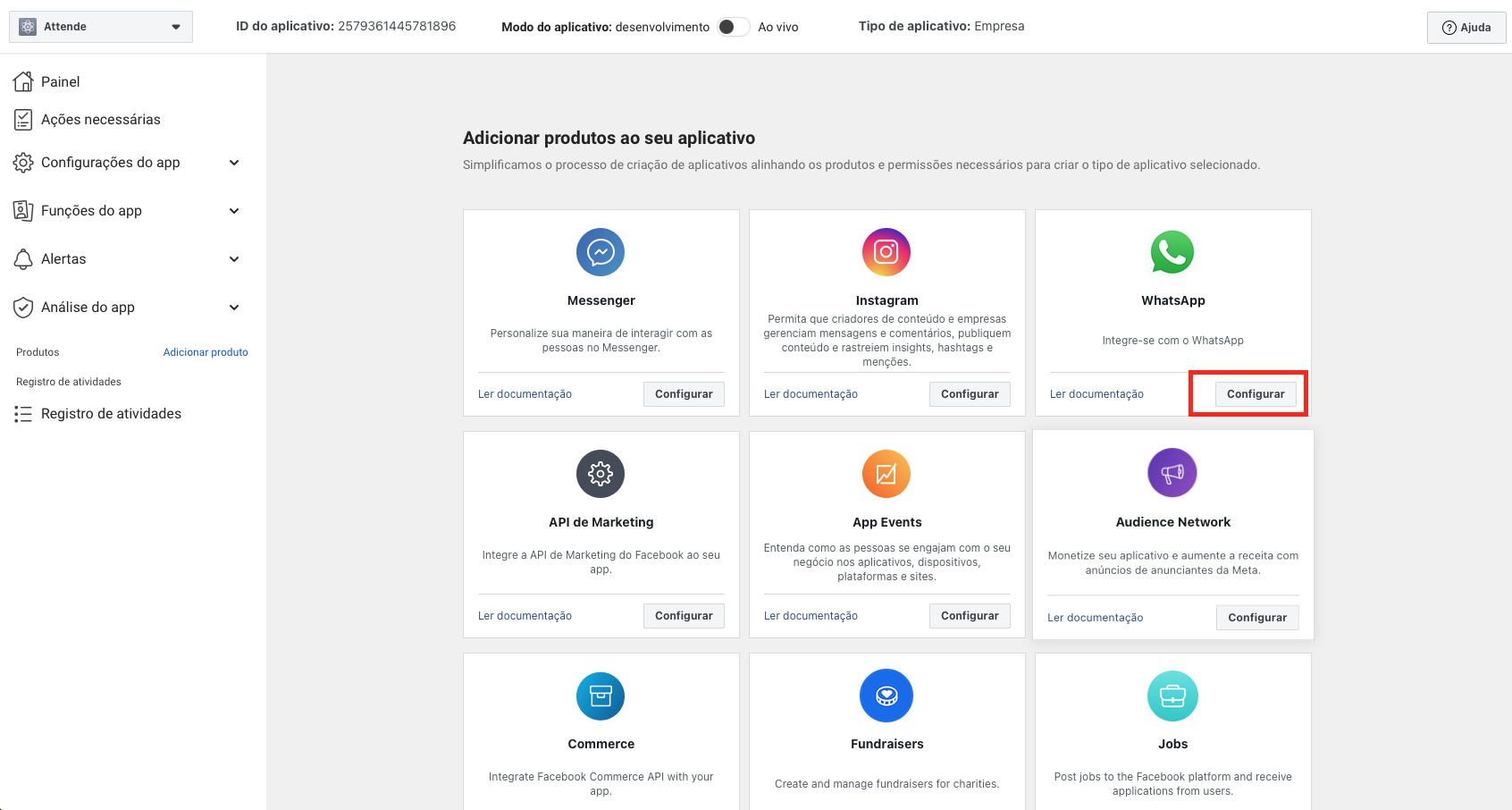The image size is (1512, 810).
Task: Expand the Alertas chevron
Action: [x=234, y=259]
